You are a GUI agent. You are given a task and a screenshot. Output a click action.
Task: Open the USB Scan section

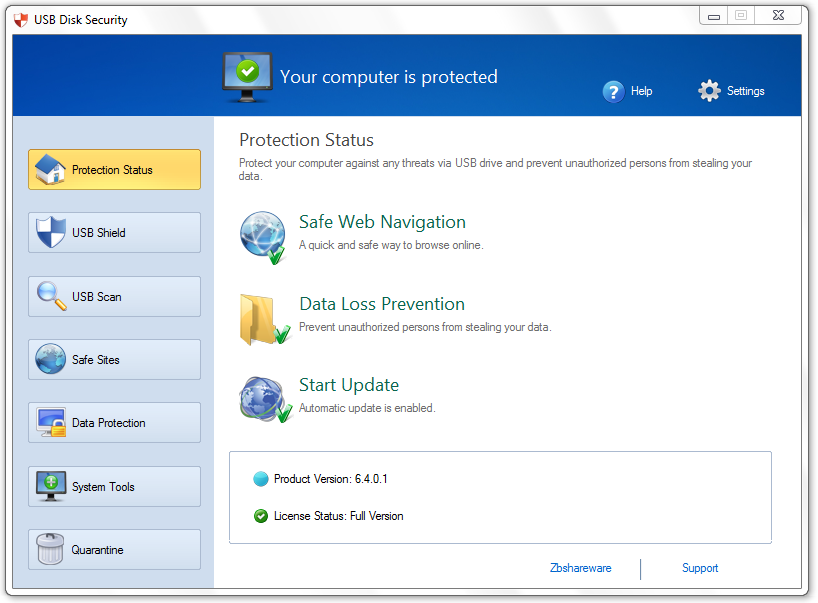pos(114,296)
